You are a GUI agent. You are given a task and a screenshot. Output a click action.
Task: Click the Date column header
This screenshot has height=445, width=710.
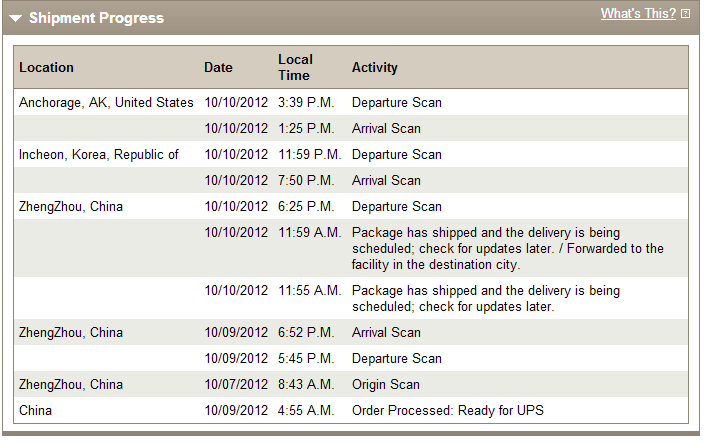pos(218,68)
